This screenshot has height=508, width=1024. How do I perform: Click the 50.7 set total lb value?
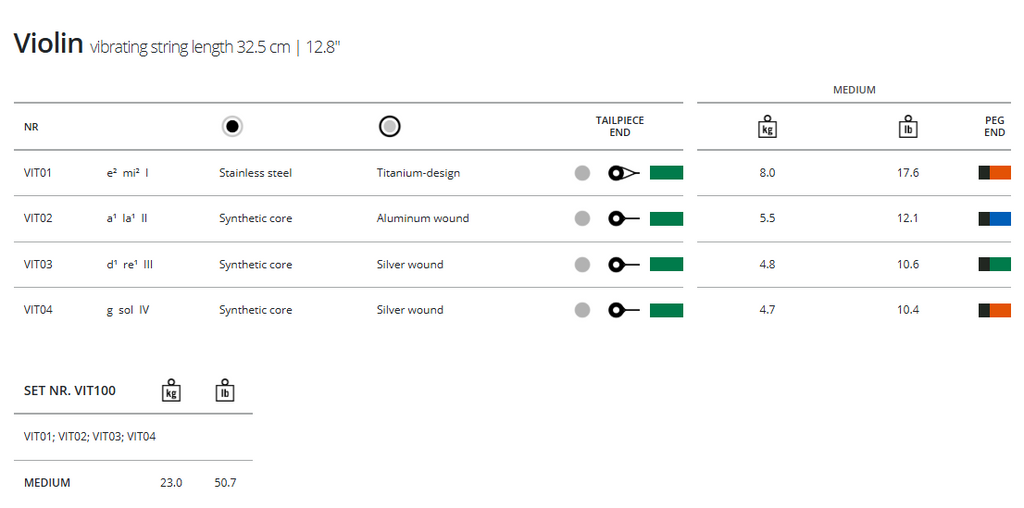coord(225,483)
